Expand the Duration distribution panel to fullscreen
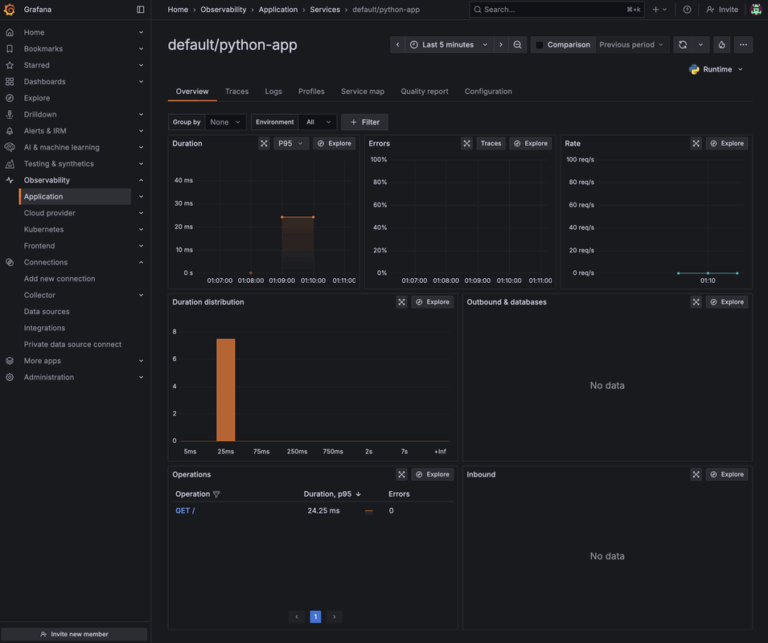Screen dimensions: 768x643 [402, 302]
